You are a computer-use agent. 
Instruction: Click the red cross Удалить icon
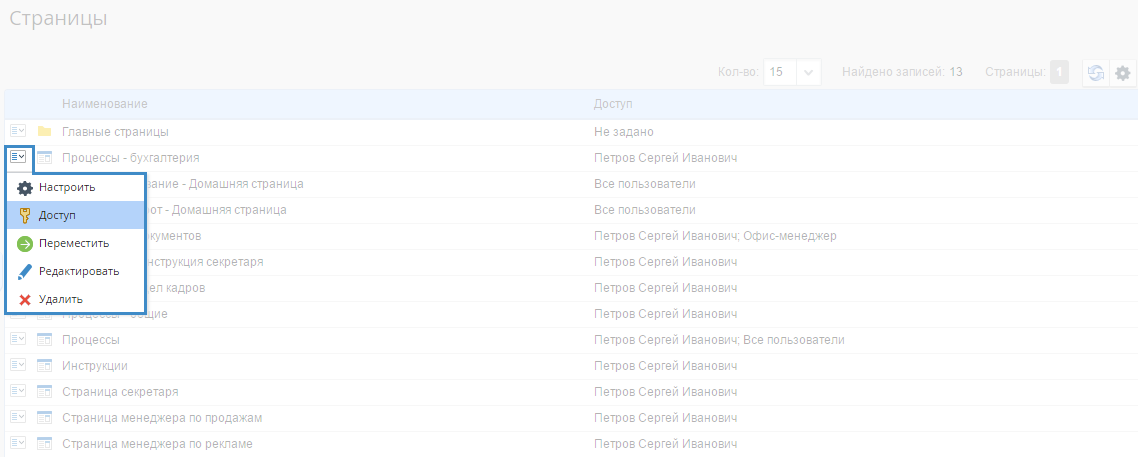(x=25, y=300)
